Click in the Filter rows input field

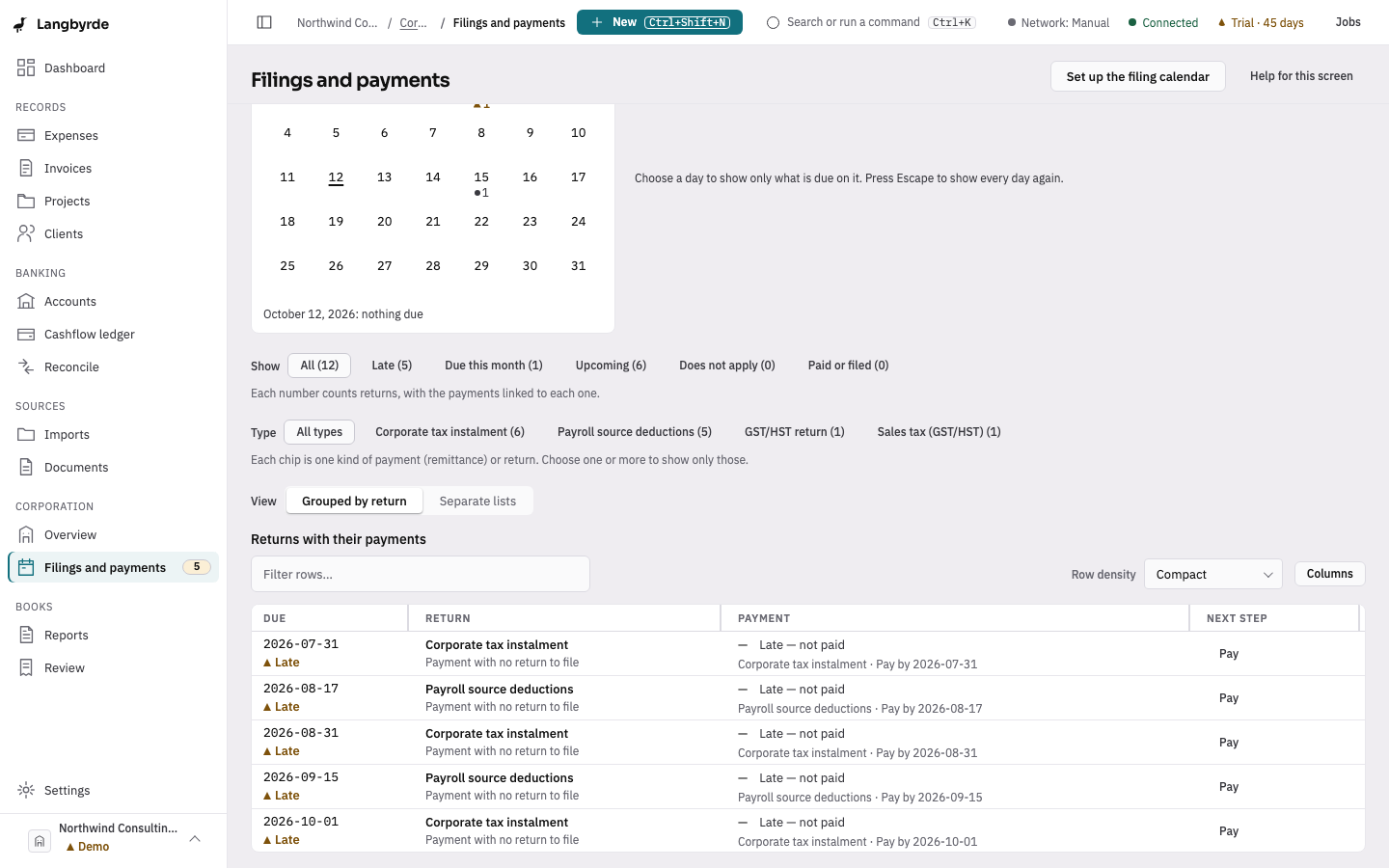point(421,574)
